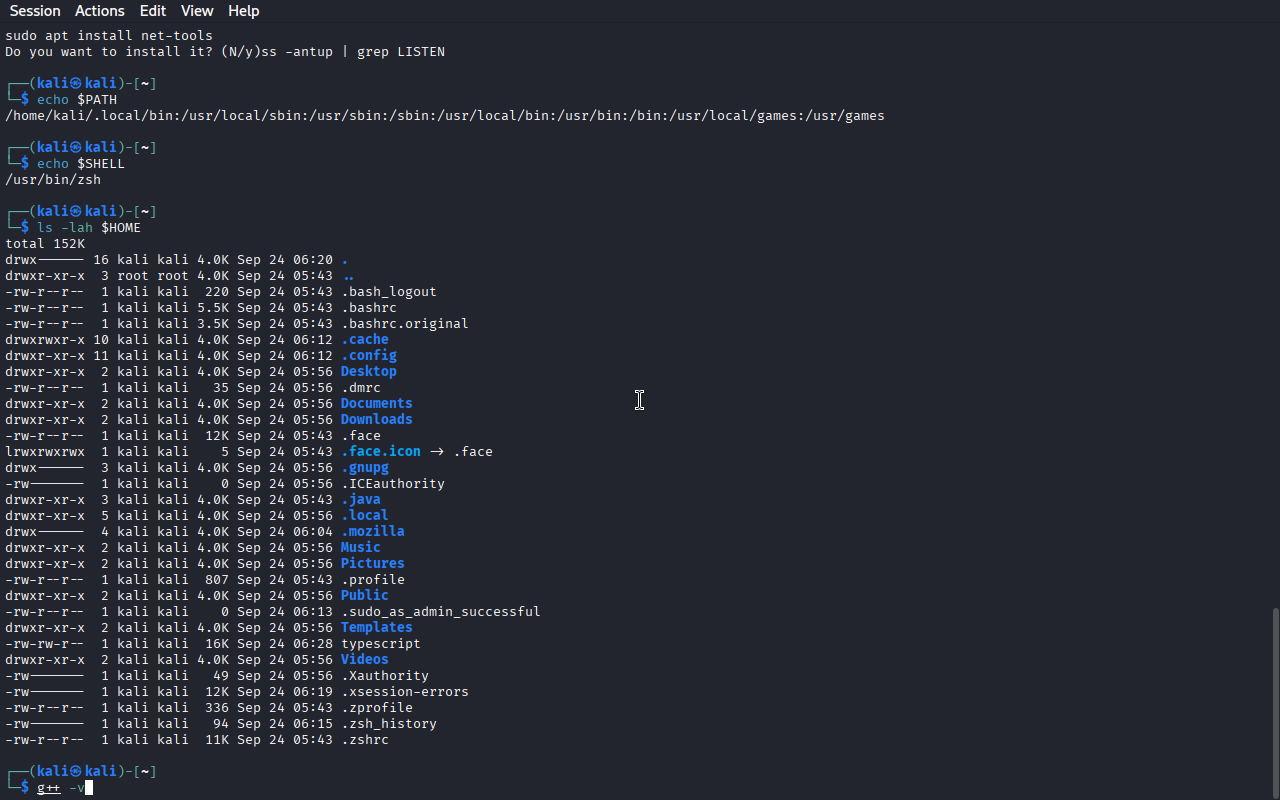Open the Session menu
1280x800 pixels.
tap(35, 11)
